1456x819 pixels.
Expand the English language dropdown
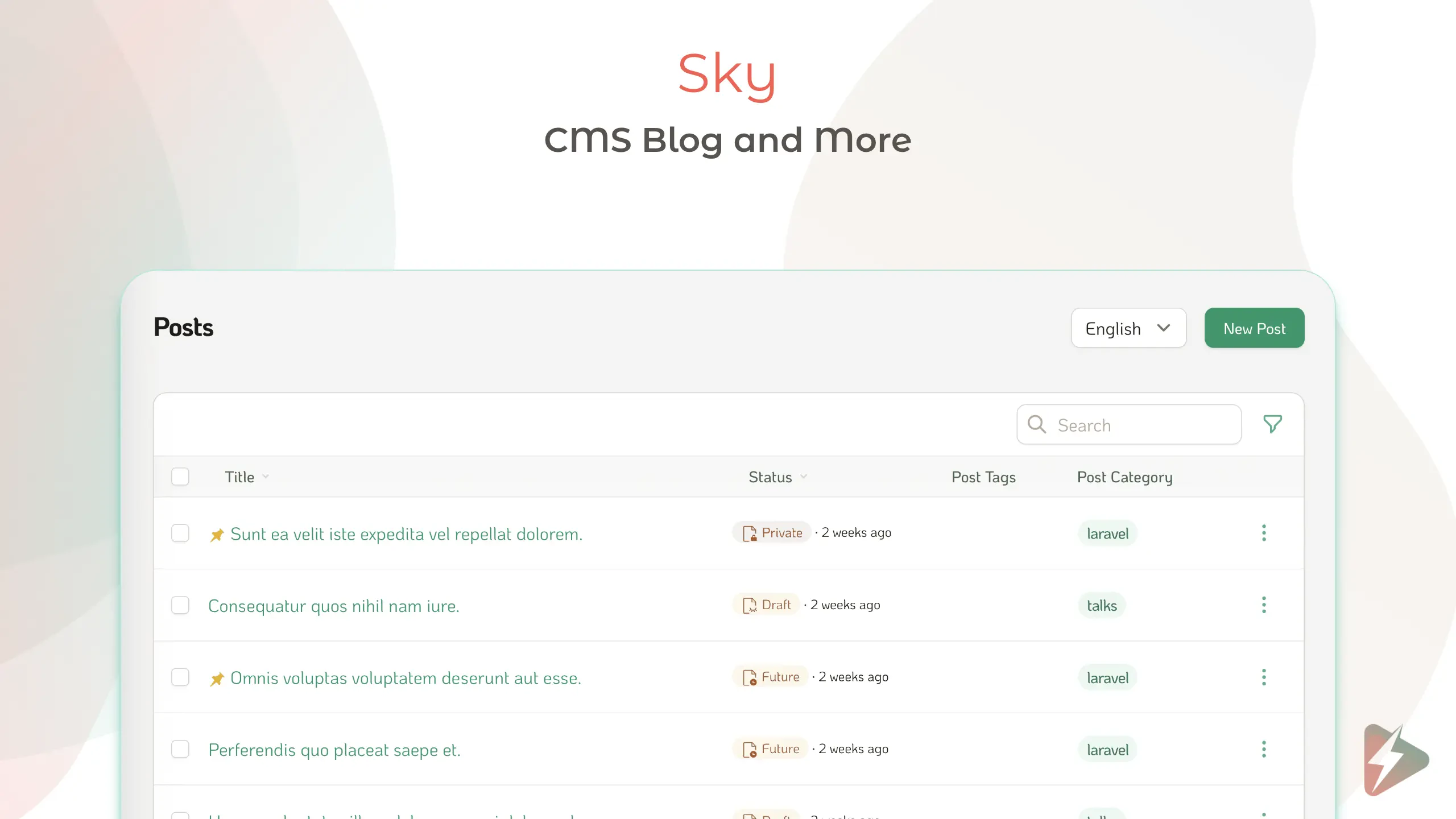point(1128,328)
